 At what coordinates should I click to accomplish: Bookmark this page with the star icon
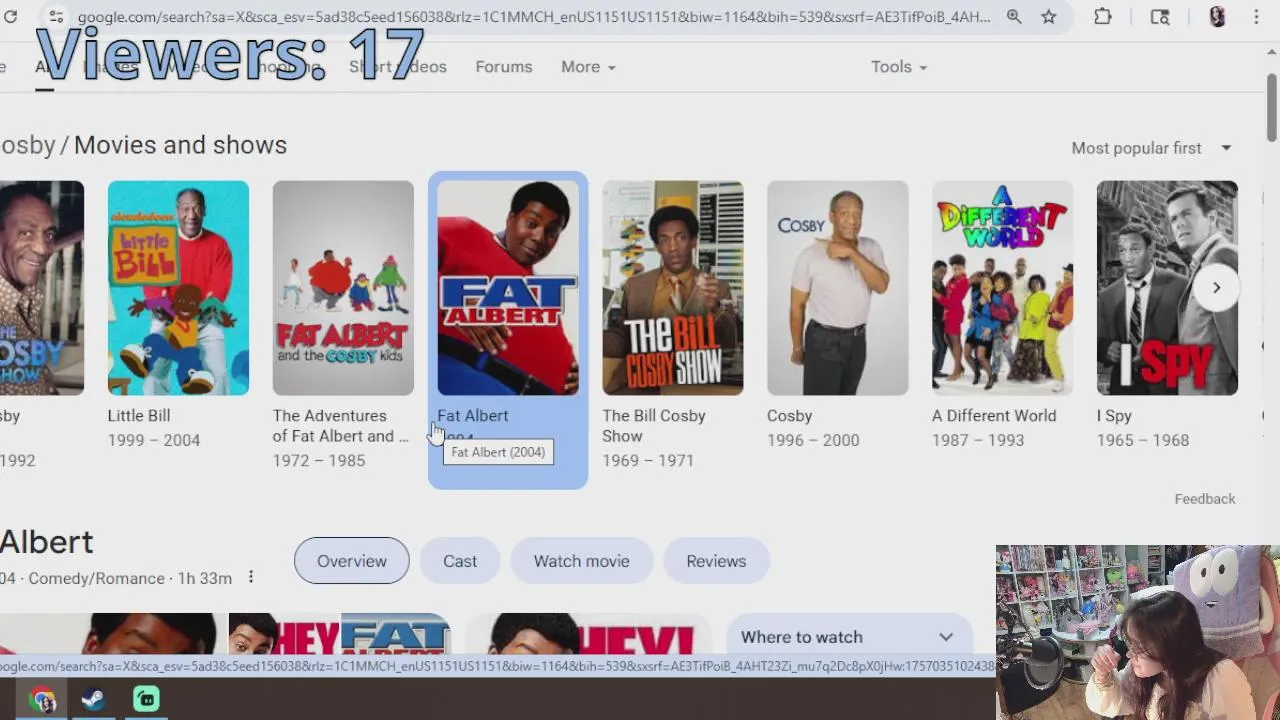[x=1048, y=17]
